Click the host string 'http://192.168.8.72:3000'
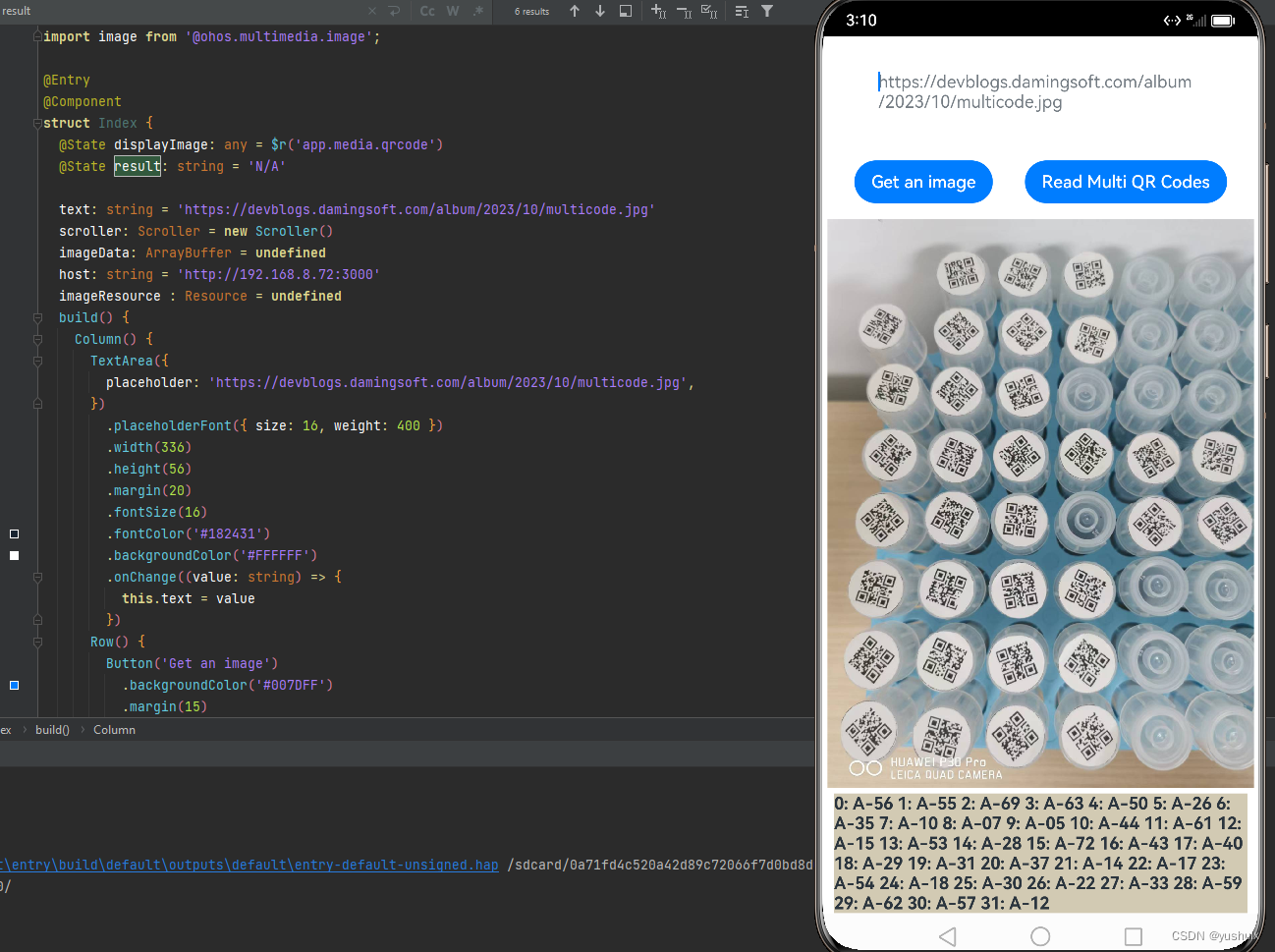The width and height of the screenshot is (1275, 952). [x=279, y=274]
